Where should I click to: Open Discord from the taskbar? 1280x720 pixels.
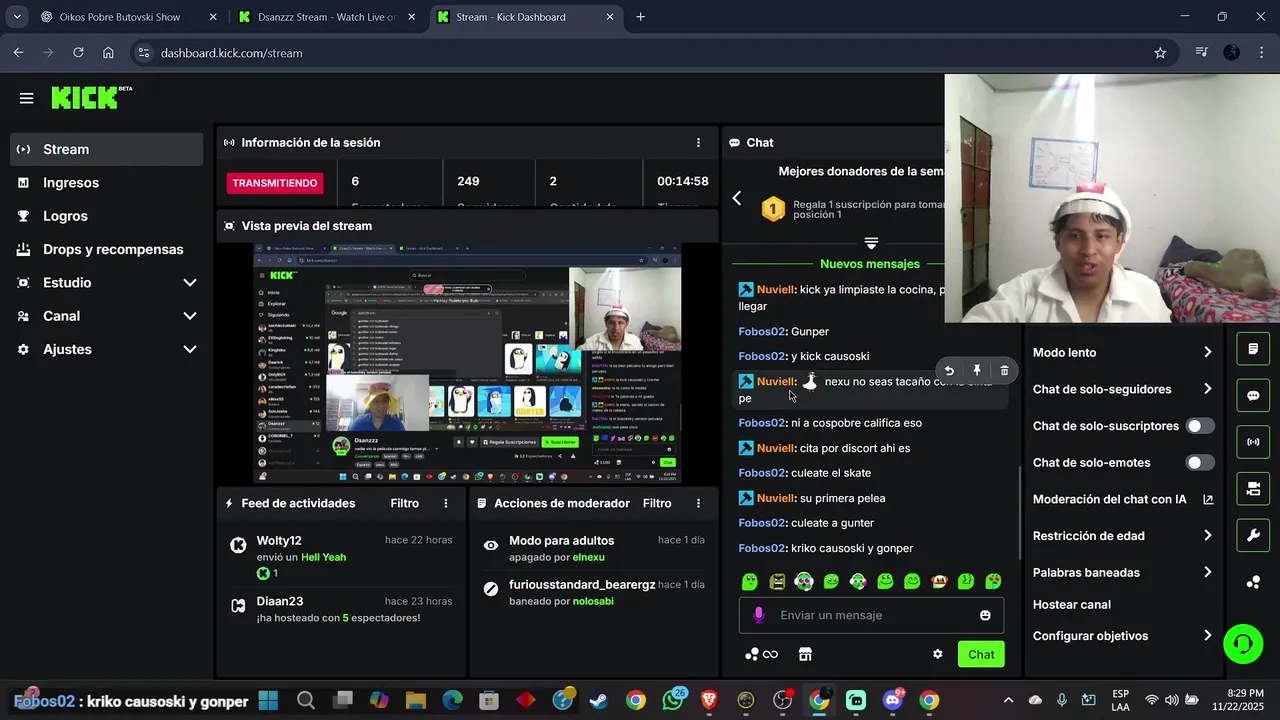click(x=893, y=700)
